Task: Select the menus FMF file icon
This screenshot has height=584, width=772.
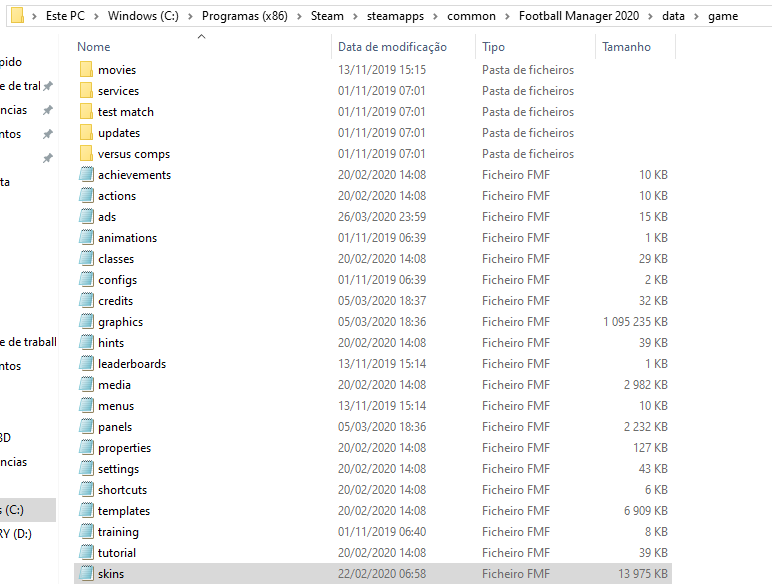Action: [x=86, y=406]
